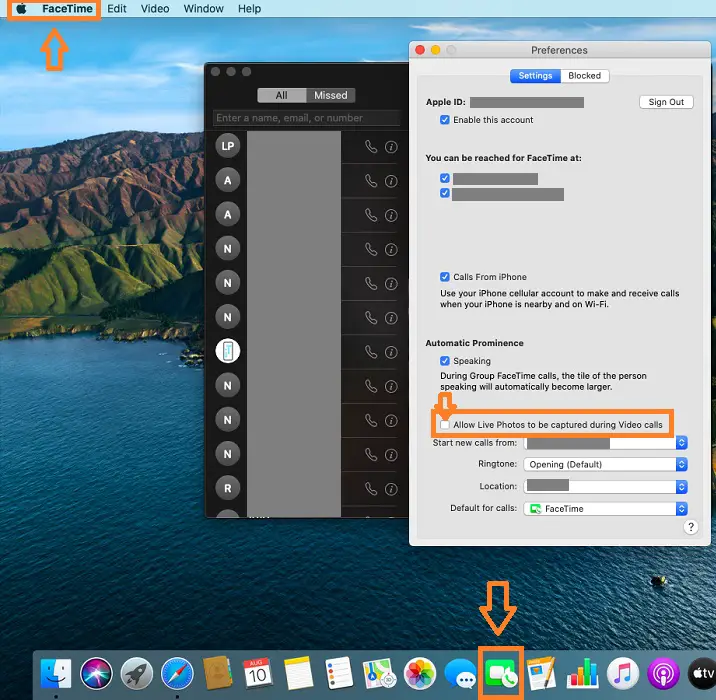The width and height of the screenshot is (716, 700).
Task: Launch Photos app from the Dock
Action: [x=419, y=673]
